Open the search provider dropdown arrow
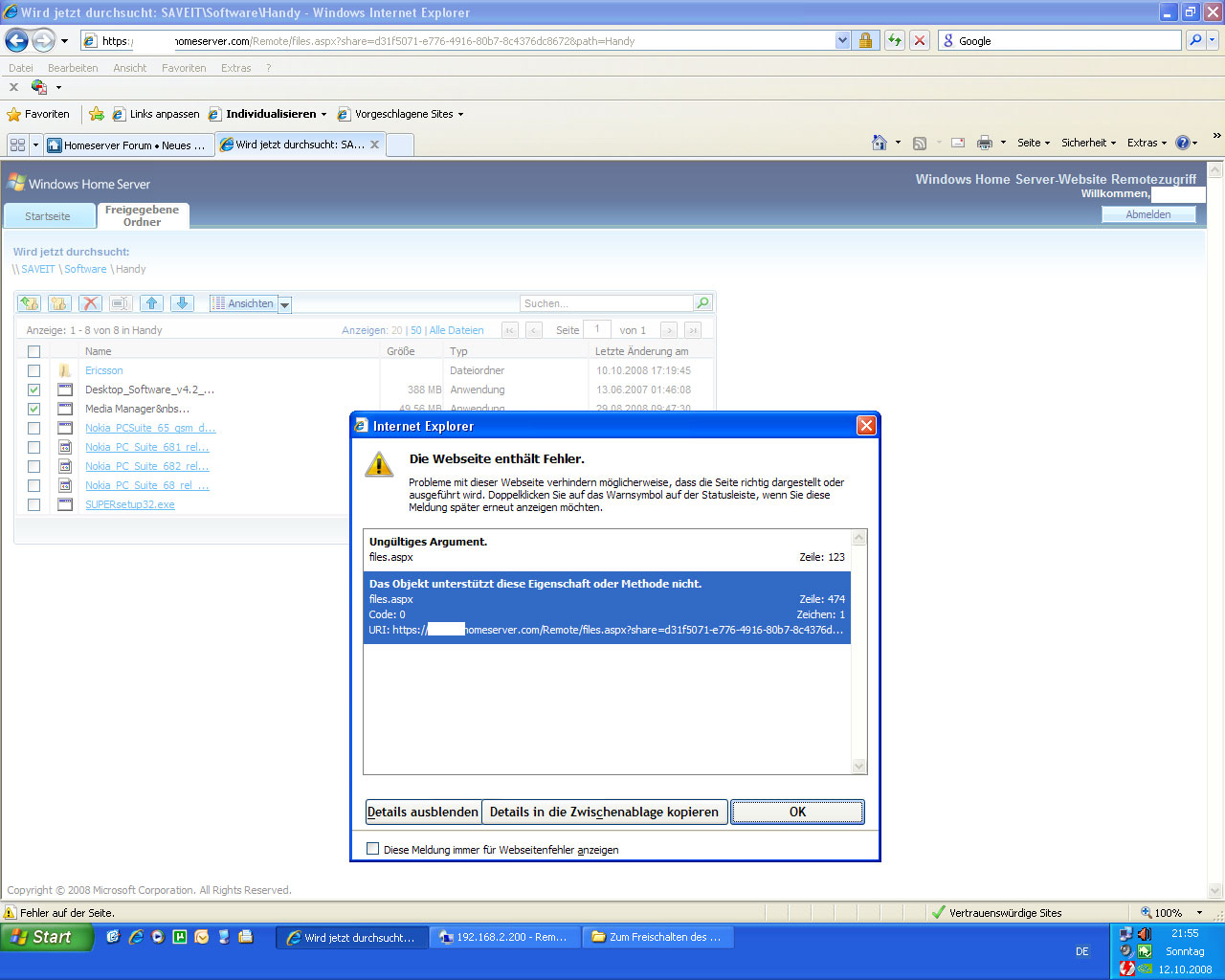Image resolution: width=1225 pixels, height=980 pixels. coord(1213,40)
